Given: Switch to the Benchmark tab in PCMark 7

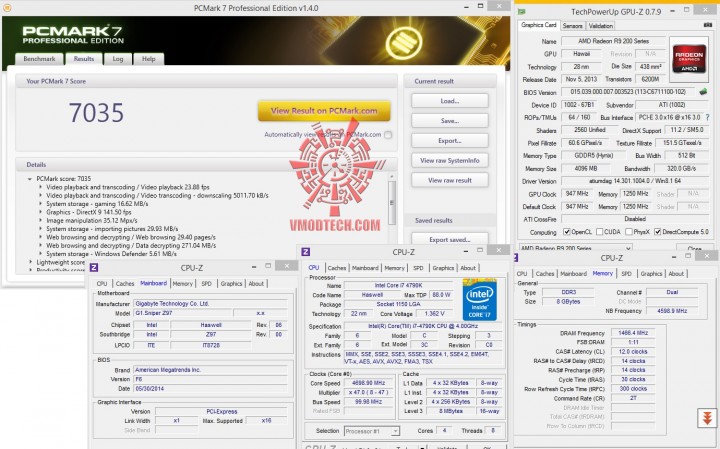Looking at the screenshot, I should click(x=39, y=59).
